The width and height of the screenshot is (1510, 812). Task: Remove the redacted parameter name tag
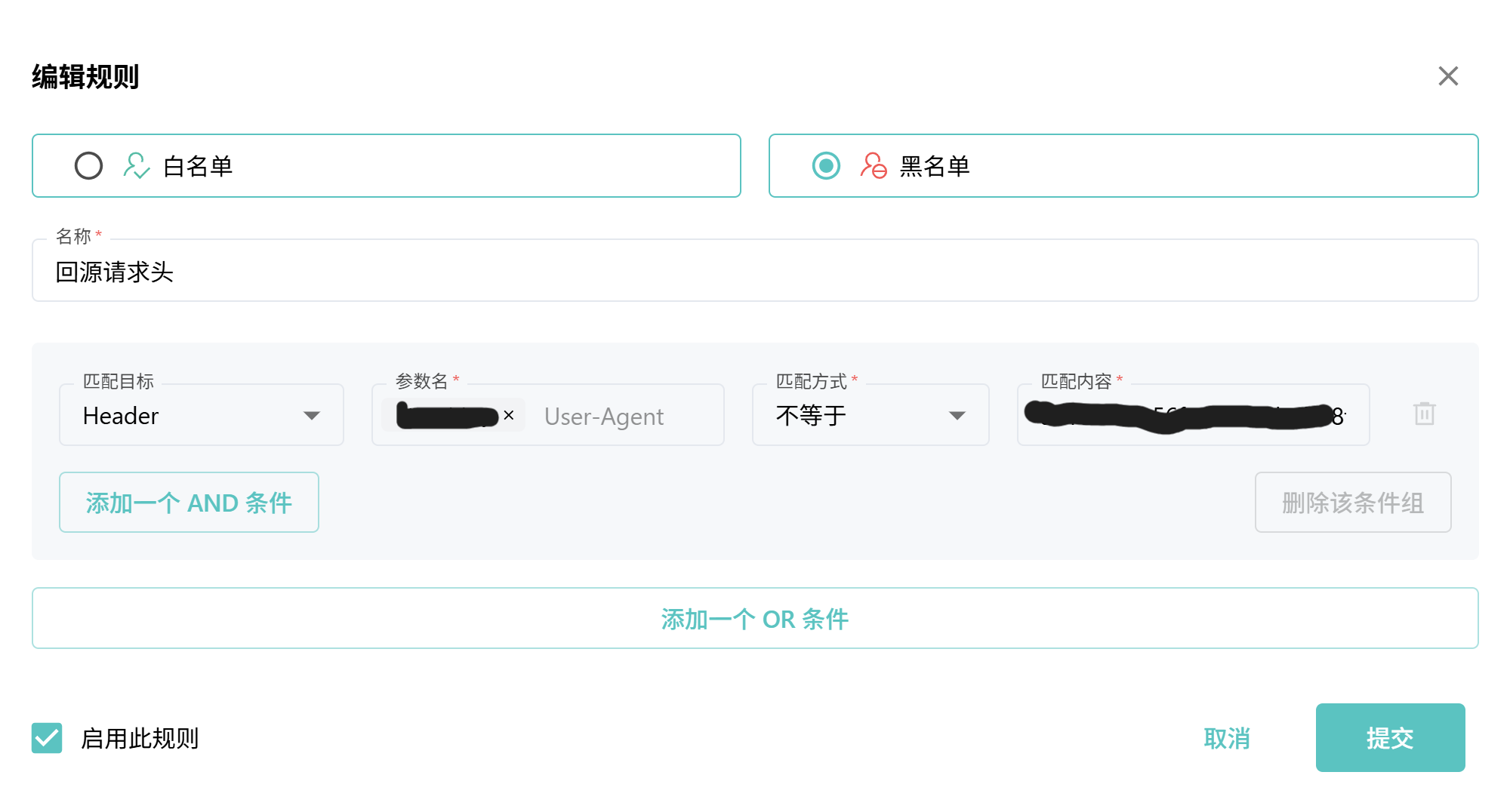509,415
